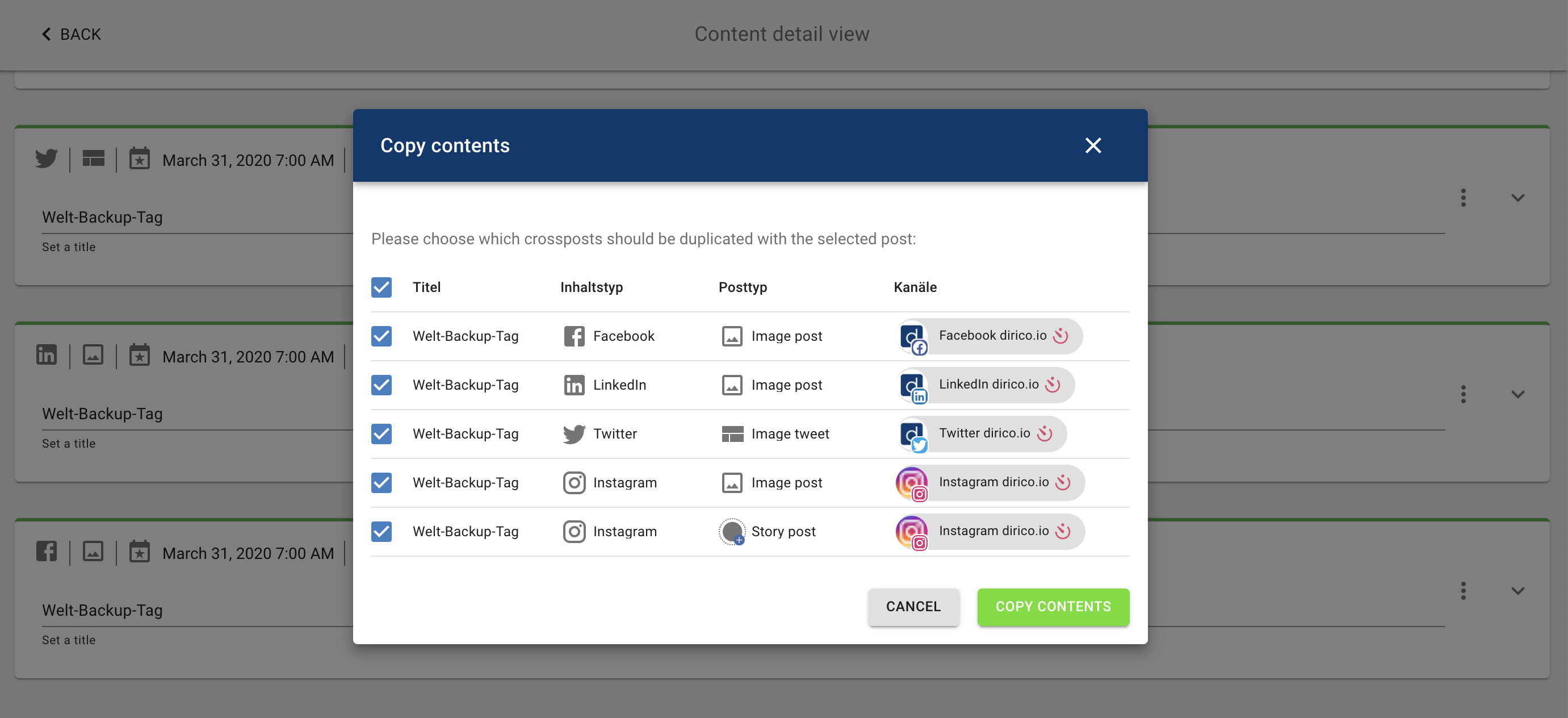Click the LinkedIn icon in the Inhaltstyp column
Viewport: 1568px width, 718px height.
[574, 385]
